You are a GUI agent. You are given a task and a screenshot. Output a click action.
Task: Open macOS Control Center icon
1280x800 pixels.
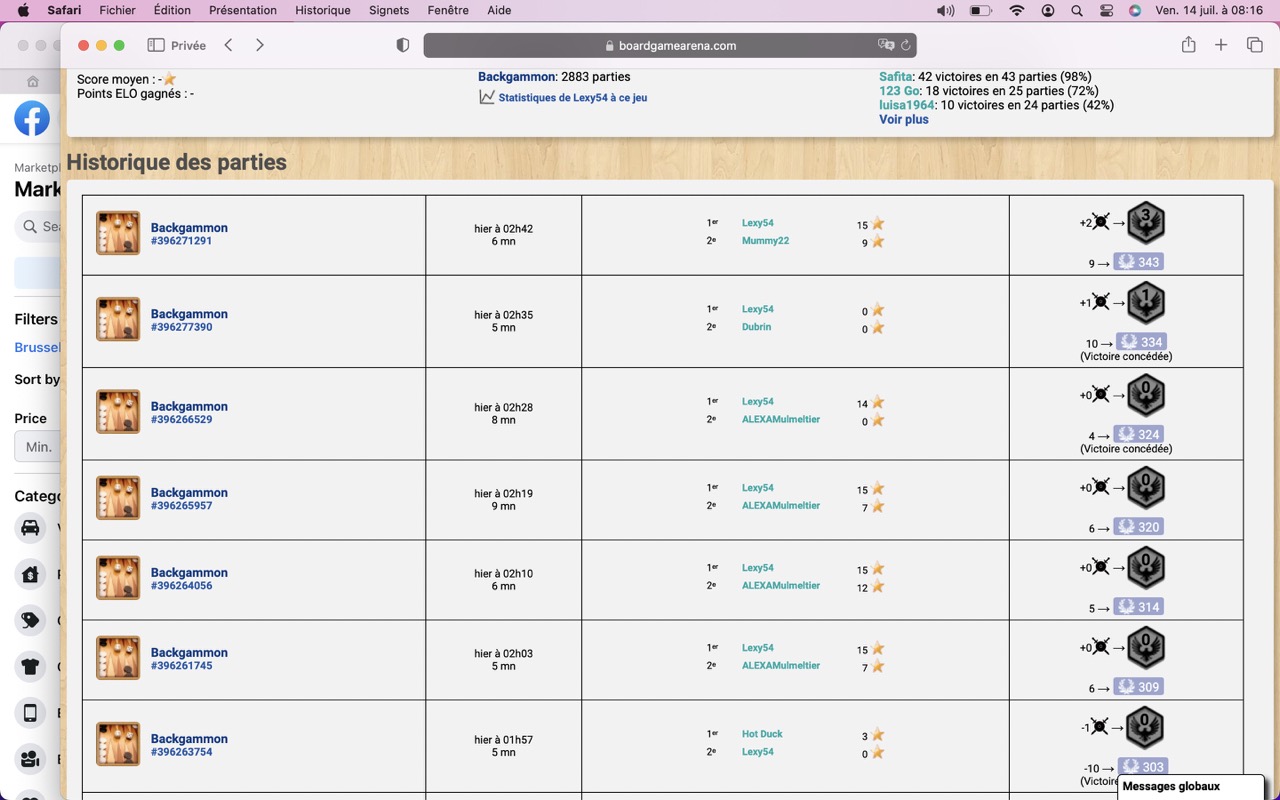click(1106, 10)
